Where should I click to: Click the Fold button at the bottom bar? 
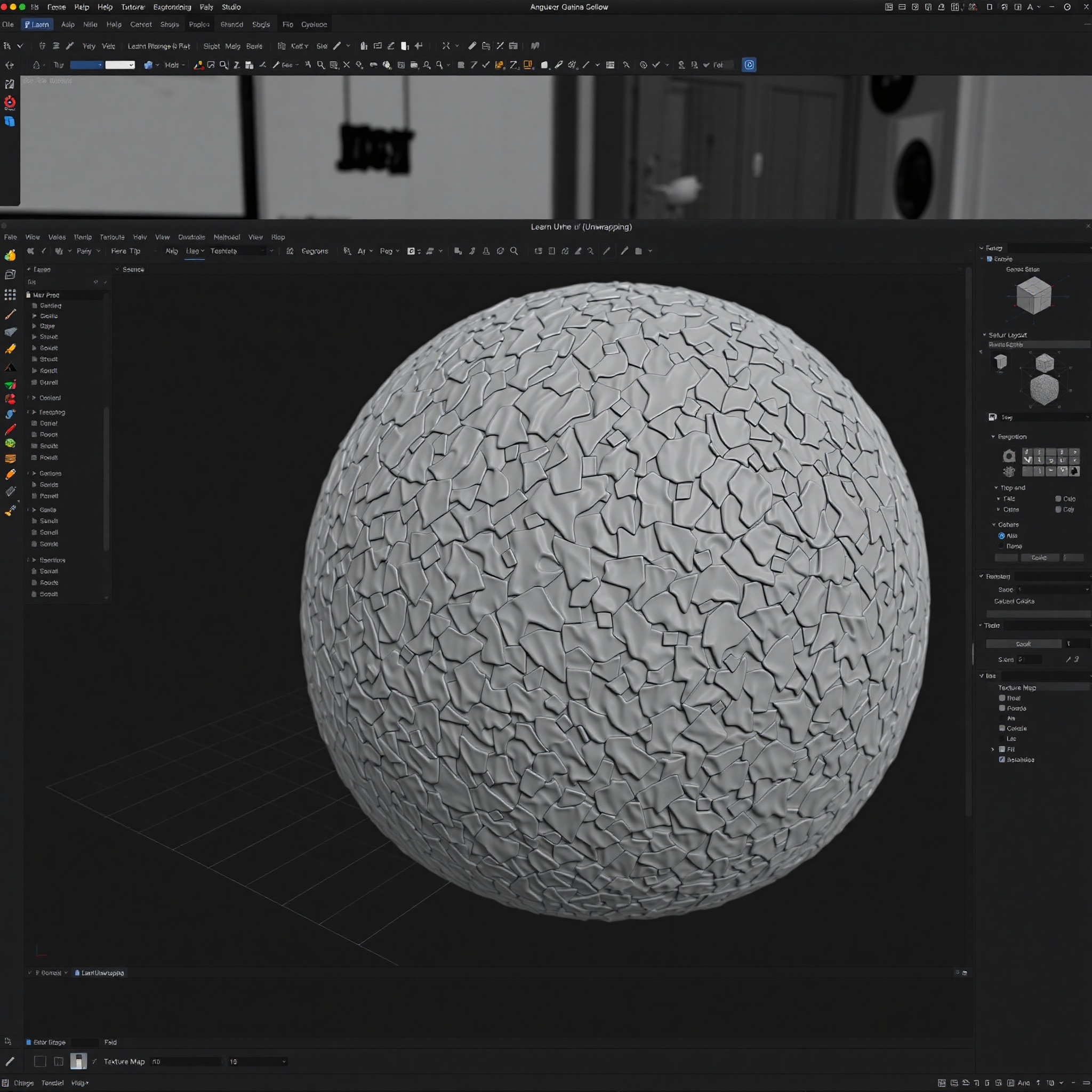coord(111,1042)
